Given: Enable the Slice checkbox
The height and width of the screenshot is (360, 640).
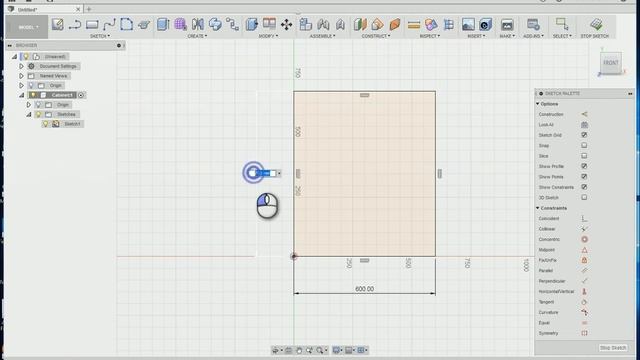Looking at the screenshot, I should click(584, 156).
